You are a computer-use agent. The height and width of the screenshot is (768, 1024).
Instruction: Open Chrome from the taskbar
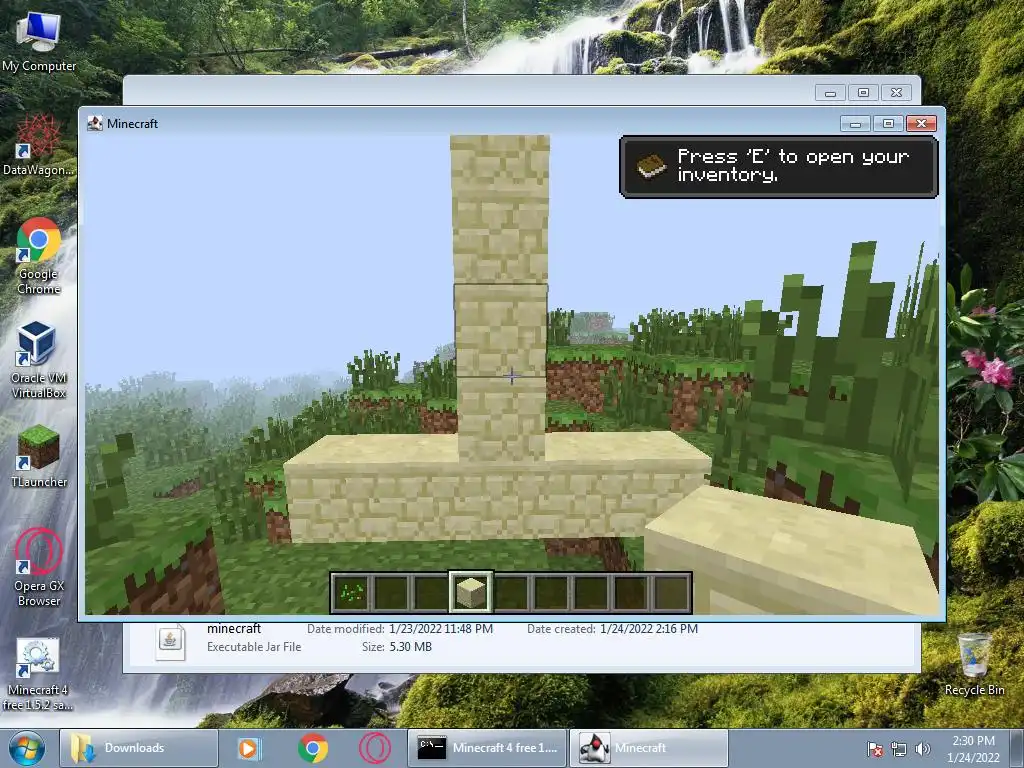pos(313,748)
